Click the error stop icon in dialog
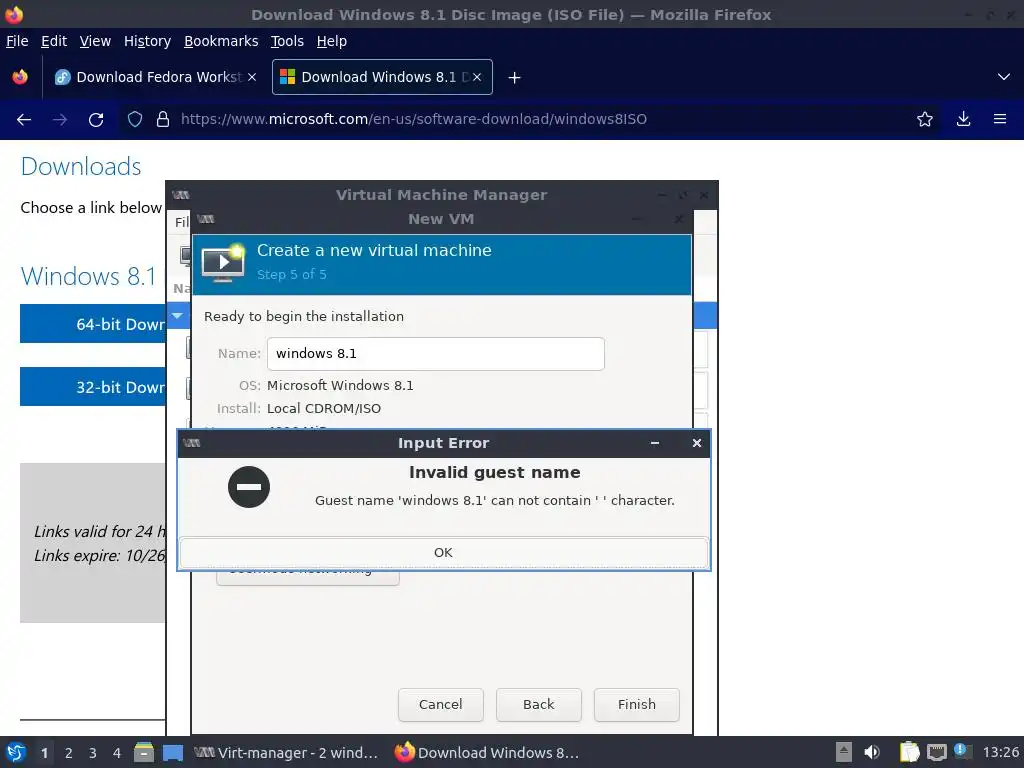This screenshot has height=768, width=1024. (x=249, y=487)
